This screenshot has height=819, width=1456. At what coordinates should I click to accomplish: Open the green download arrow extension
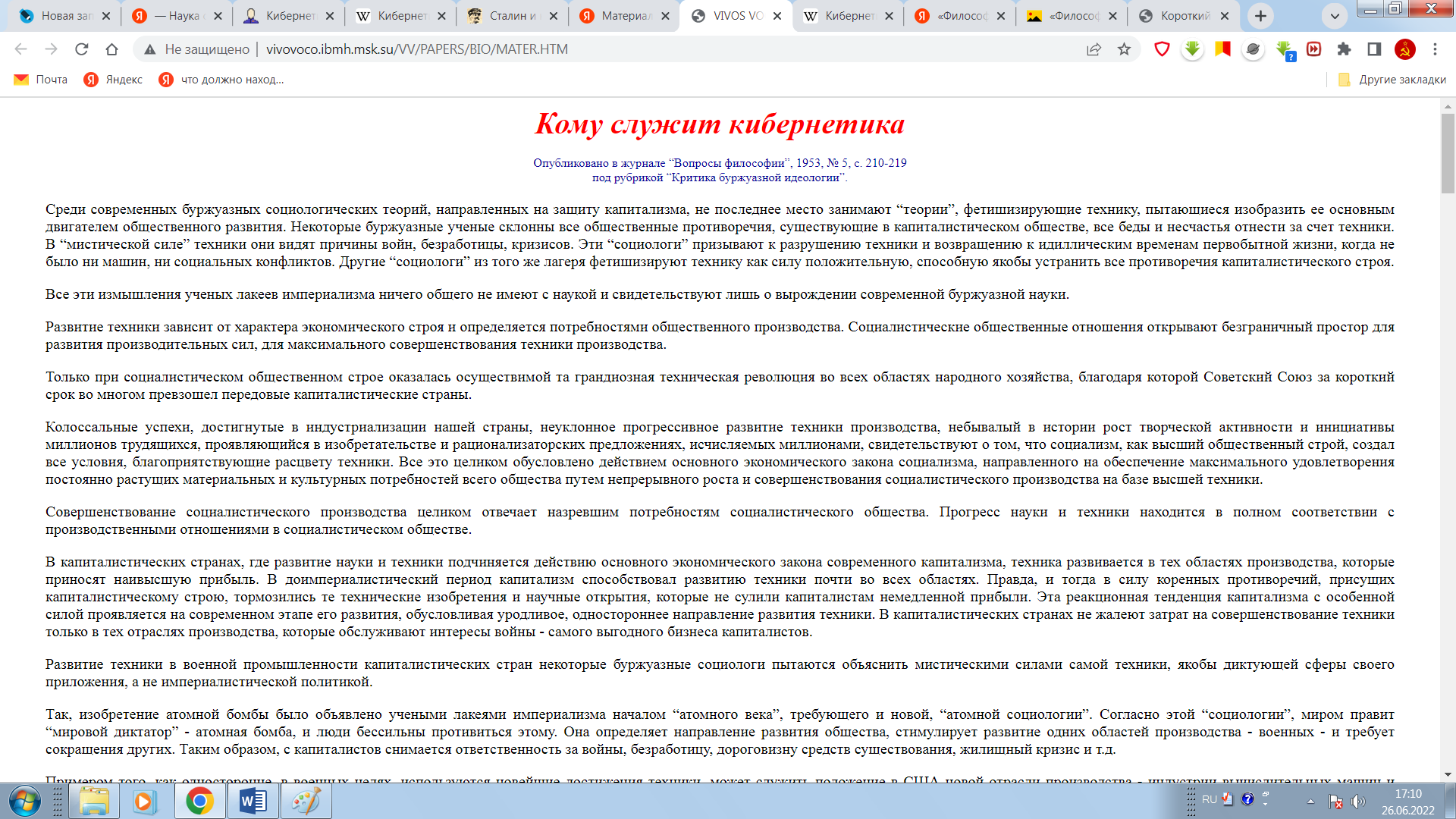tap(1192, 49)
